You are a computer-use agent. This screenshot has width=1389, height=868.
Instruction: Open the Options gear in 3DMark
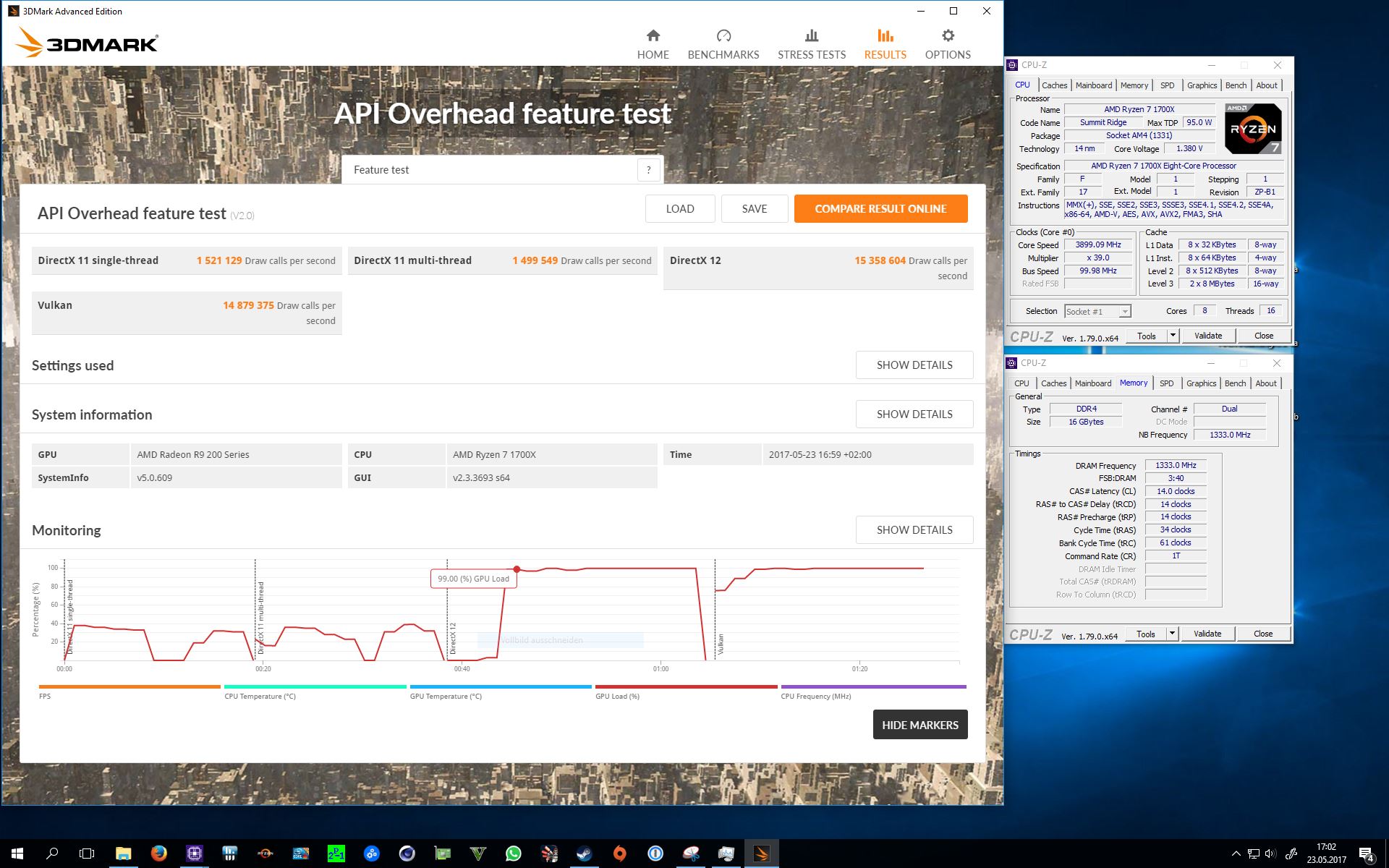coord(948,36)
